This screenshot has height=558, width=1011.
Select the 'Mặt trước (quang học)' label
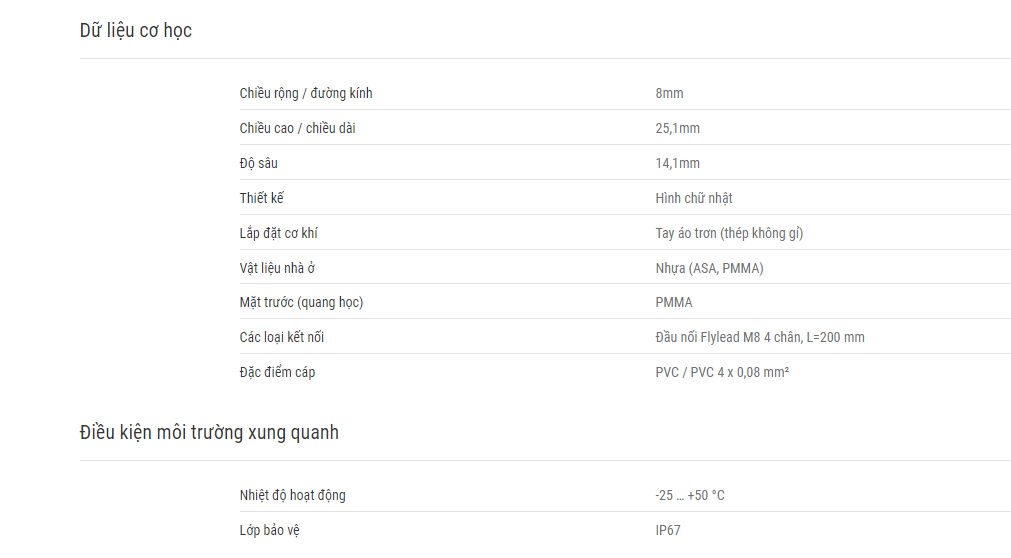coord(301,303)
